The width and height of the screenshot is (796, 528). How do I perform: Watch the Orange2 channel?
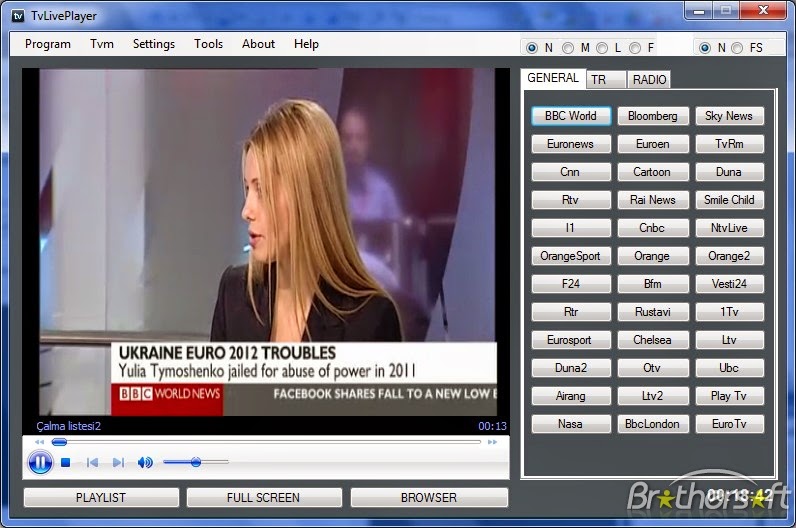[729, 256]
